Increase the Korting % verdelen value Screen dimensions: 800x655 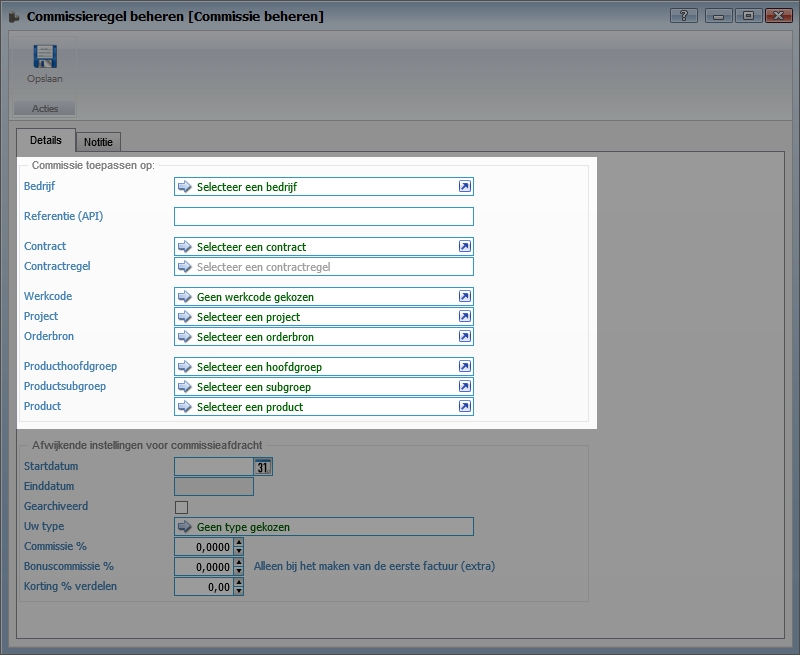pos(239,583)
